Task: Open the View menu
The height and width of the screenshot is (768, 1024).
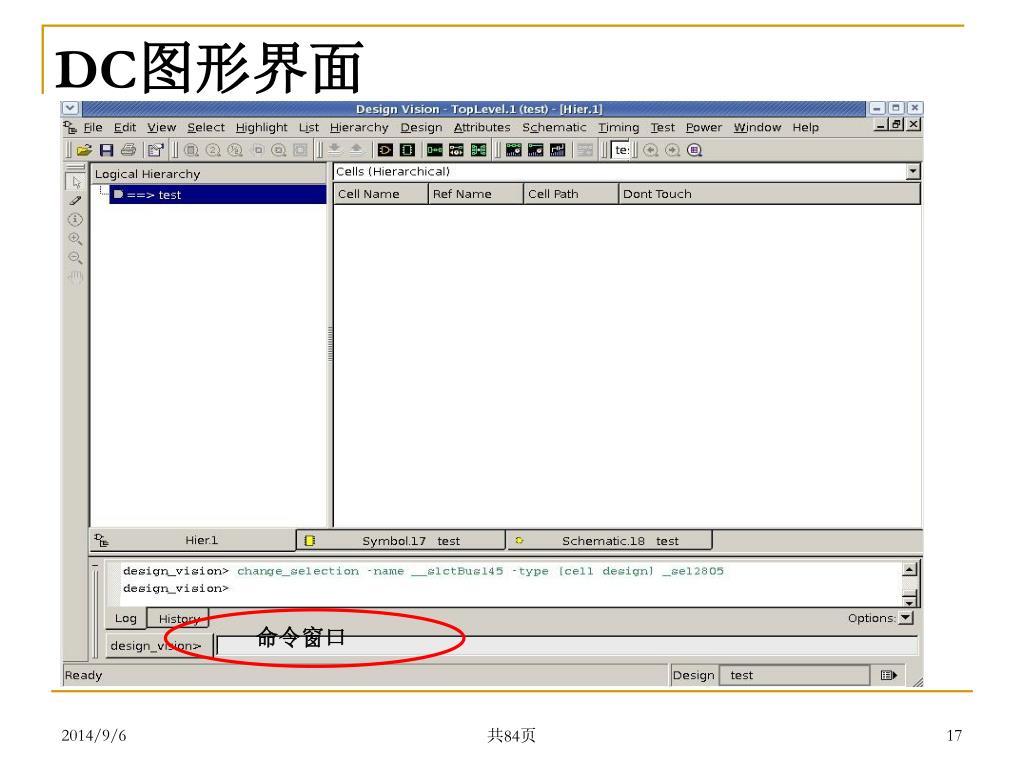Action: [x=161, y=127]
